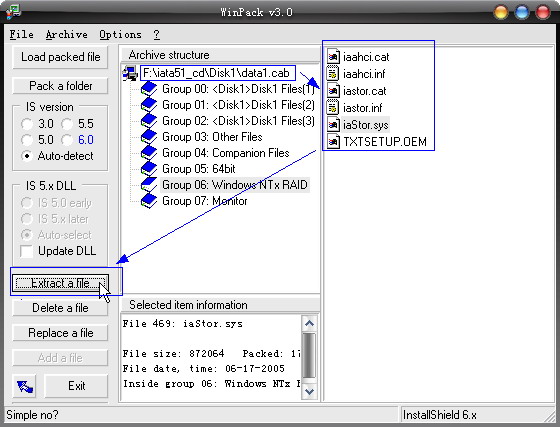Click the book icon for Group 03
This screenshot has height=427, width=560.
149,137
